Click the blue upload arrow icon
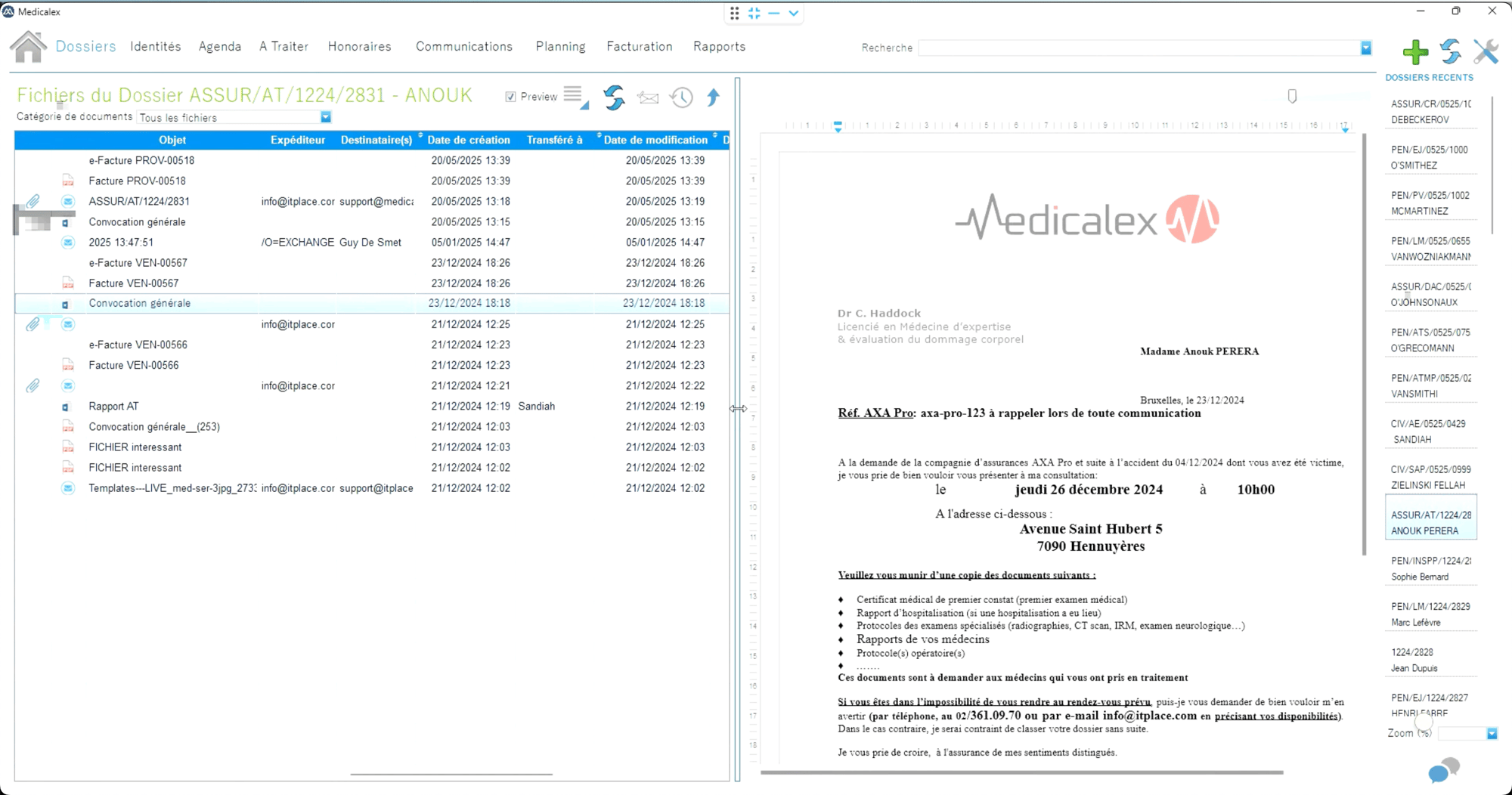The height and width of the screenshot is (795, 1512). (713, 97)
